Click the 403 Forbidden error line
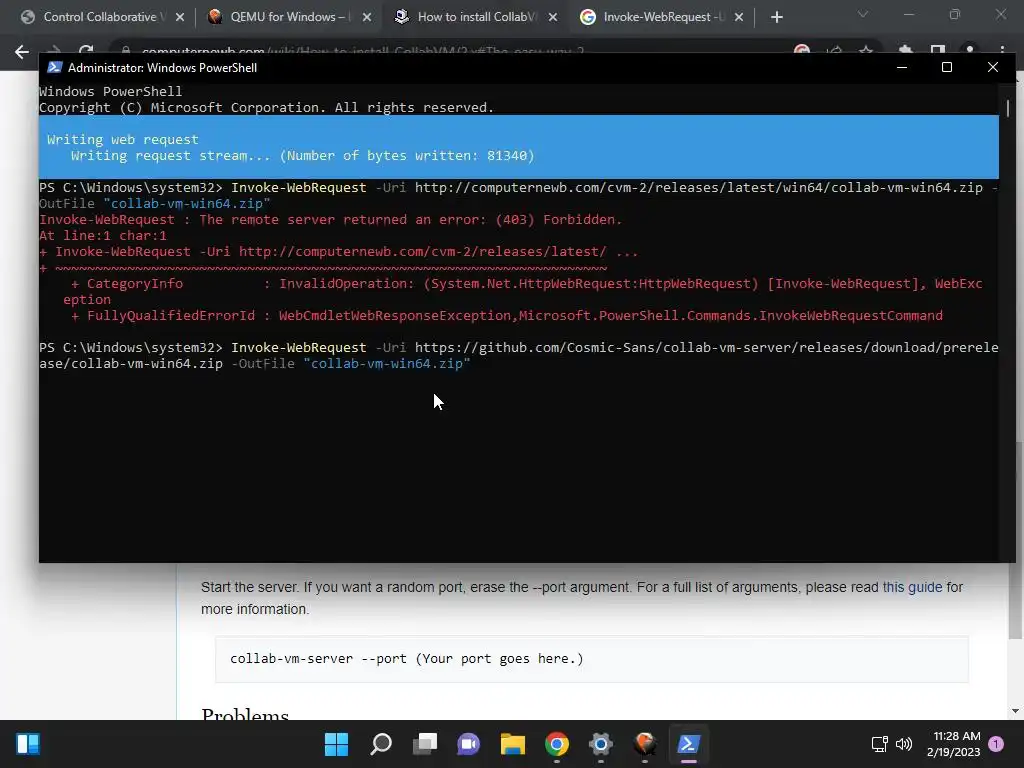The width and height of the screenshot is (1024, 768). 330,219
